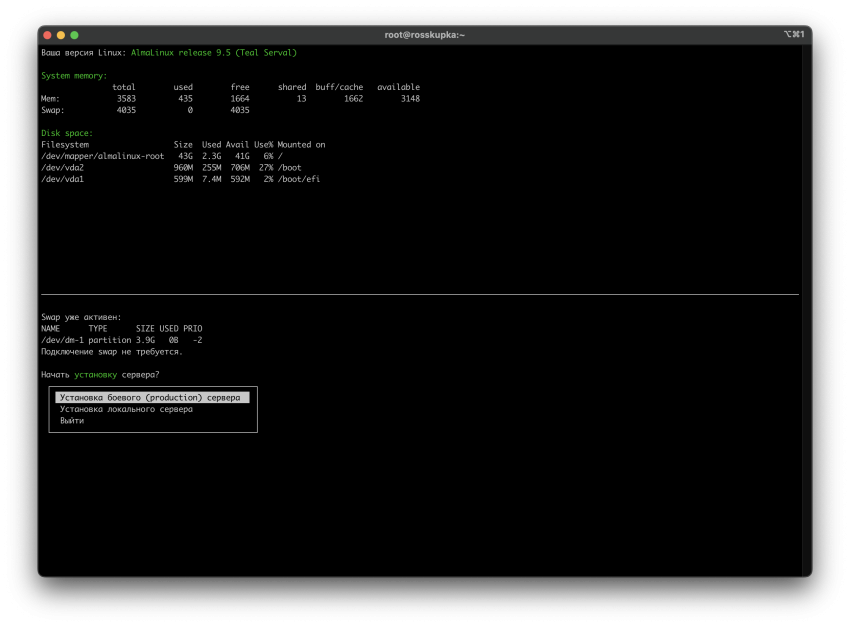Click '/dev/dm-1' swap partition row
The width and height of the screenshot is (850, 627).
tap(122, 340)
